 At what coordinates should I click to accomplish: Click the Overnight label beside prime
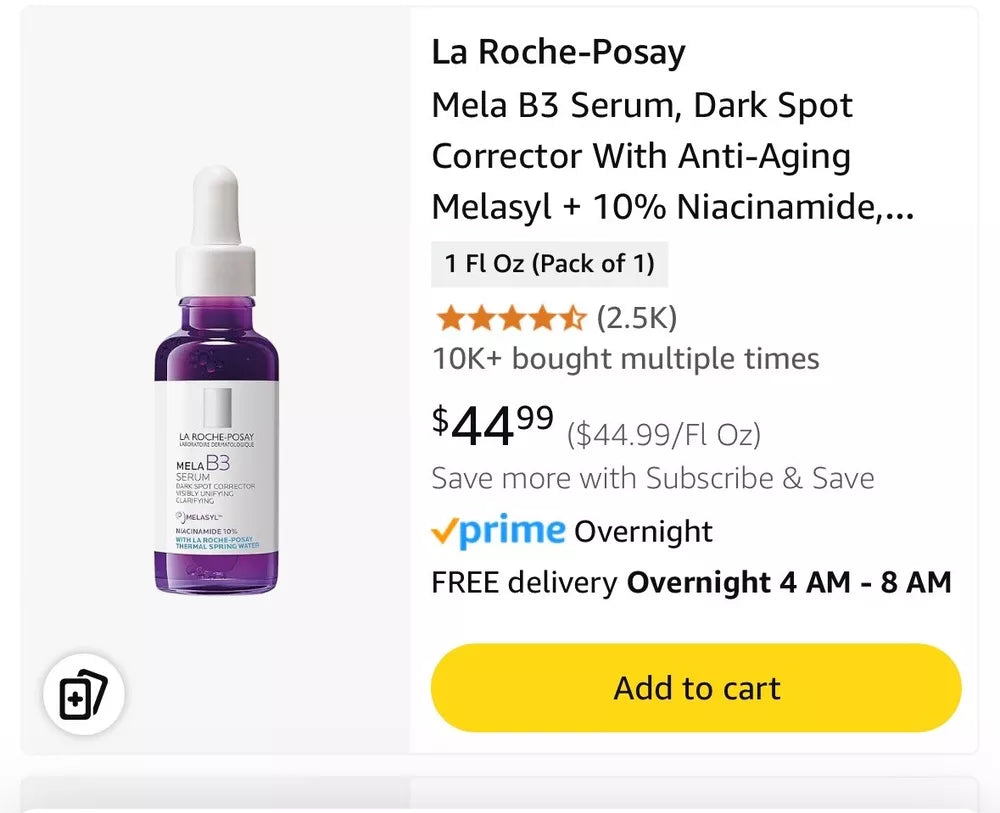(643, 531)
